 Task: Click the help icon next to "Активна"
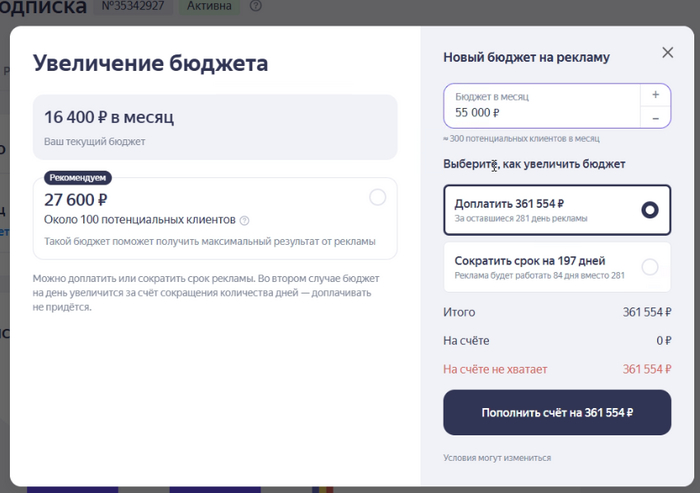[x=256, y=7]
